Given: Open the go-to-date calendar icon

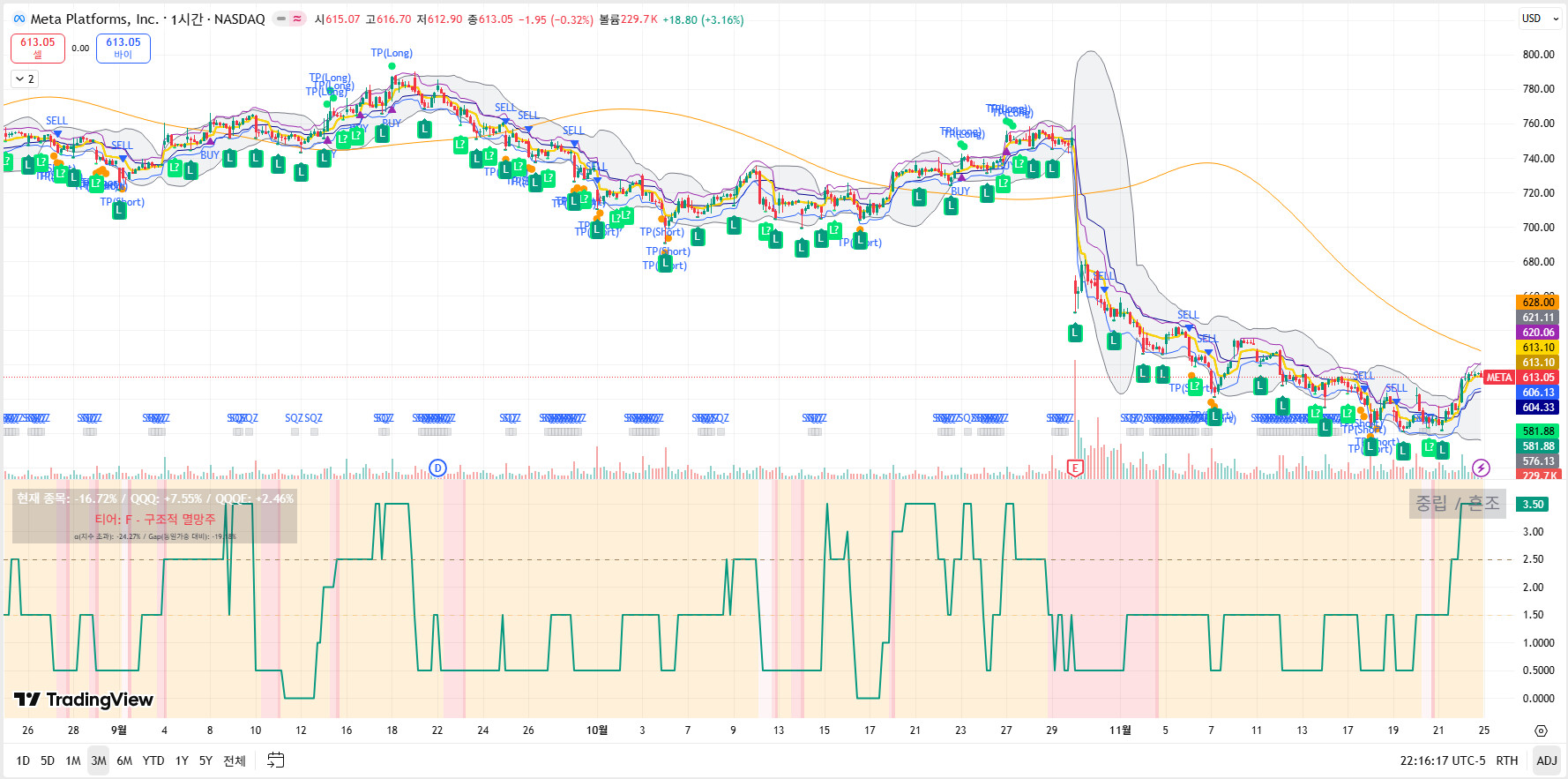Looking at the screenshot, I should pos(275,760).
